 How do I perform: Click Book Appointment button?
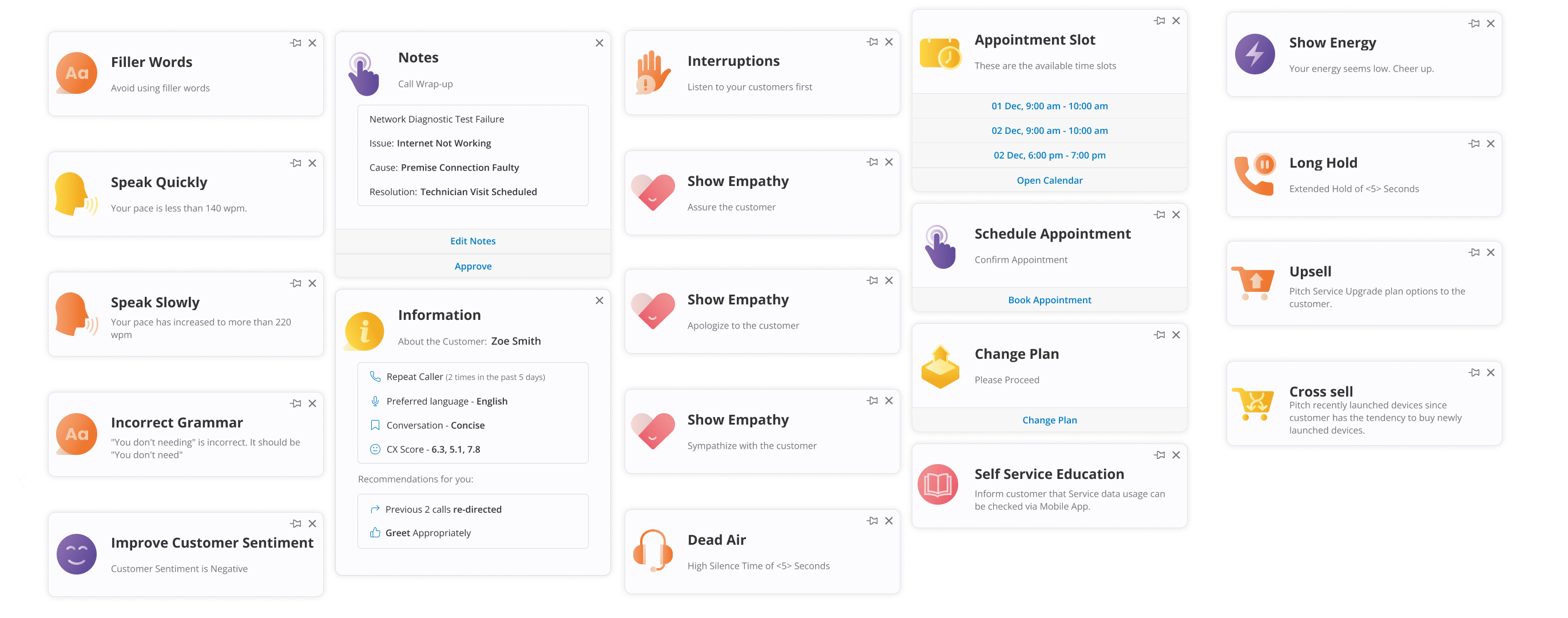pyautogui.click(x=1049, y=300)
